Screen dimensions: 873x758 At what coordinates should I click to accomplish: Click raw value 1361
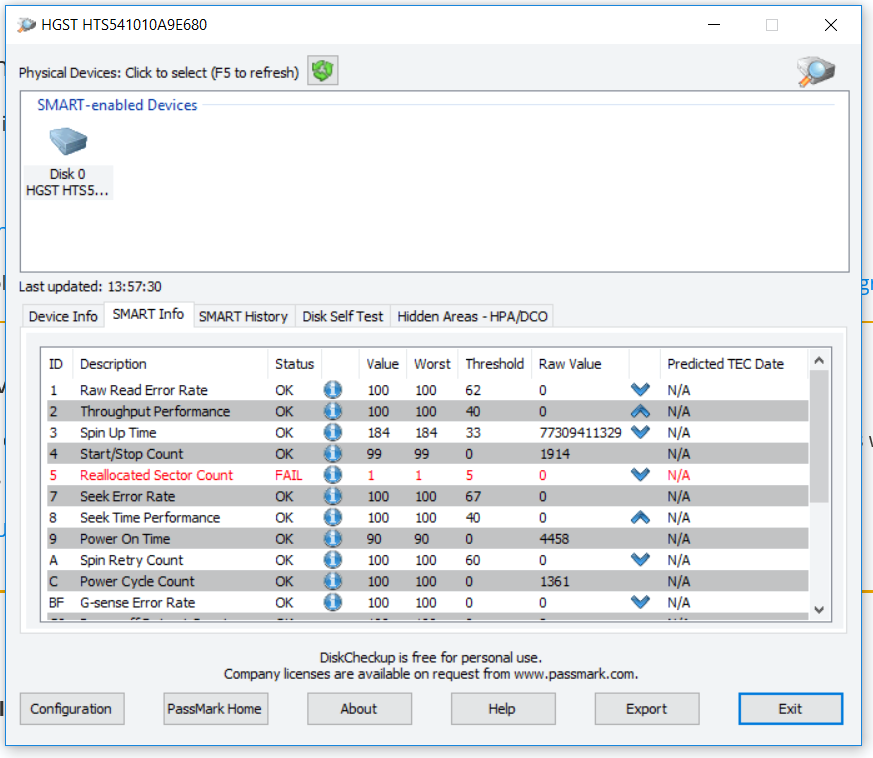(555, 581)
